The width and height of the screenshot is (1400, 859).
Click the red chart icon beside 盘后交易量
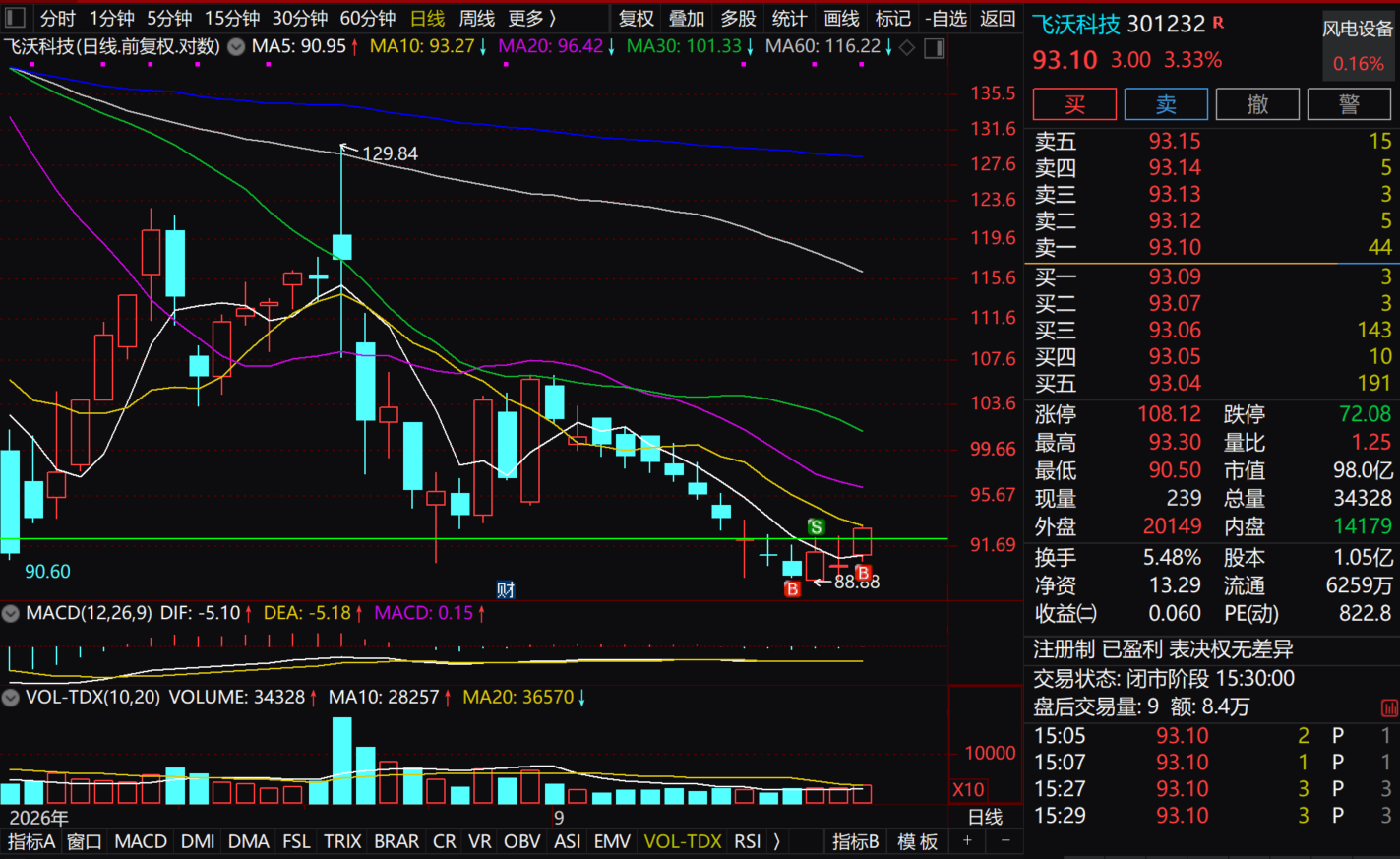(x=1389, y=707)
